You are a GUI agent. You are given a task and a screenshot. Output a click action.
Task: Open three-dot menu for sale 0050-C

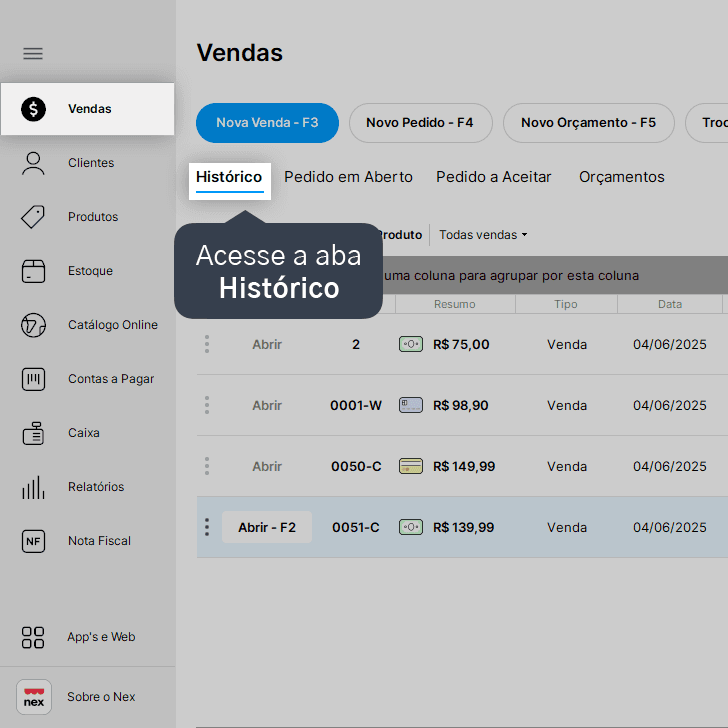pyautogui.click(x=207, y=466)
